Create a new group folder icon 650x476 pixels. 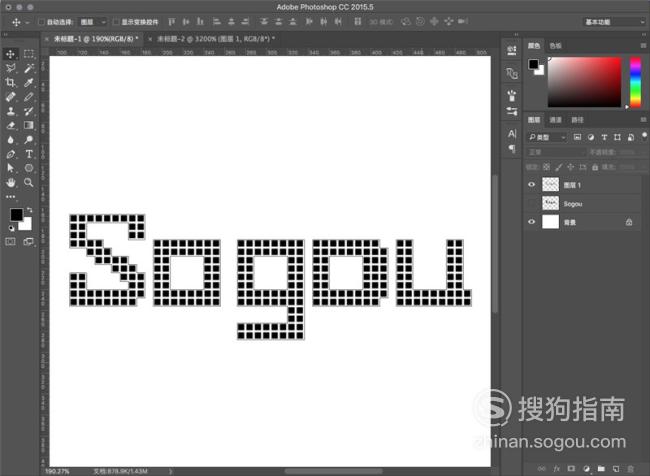tap(601, 469)
